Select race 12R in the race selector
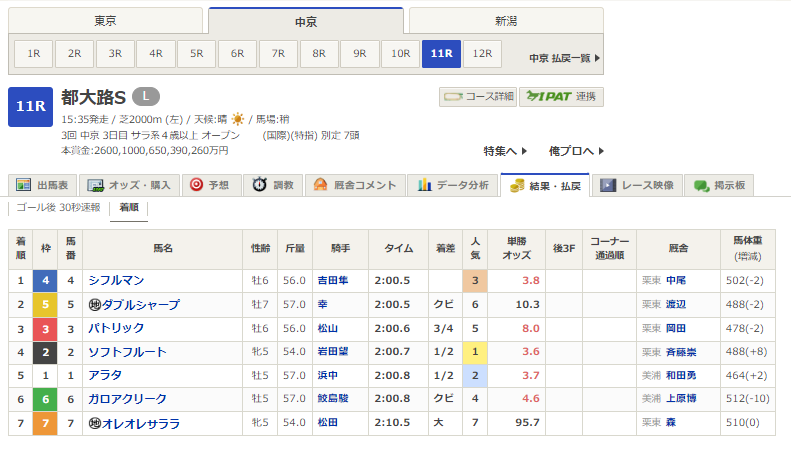791x449 pixels. coord(482,54)
